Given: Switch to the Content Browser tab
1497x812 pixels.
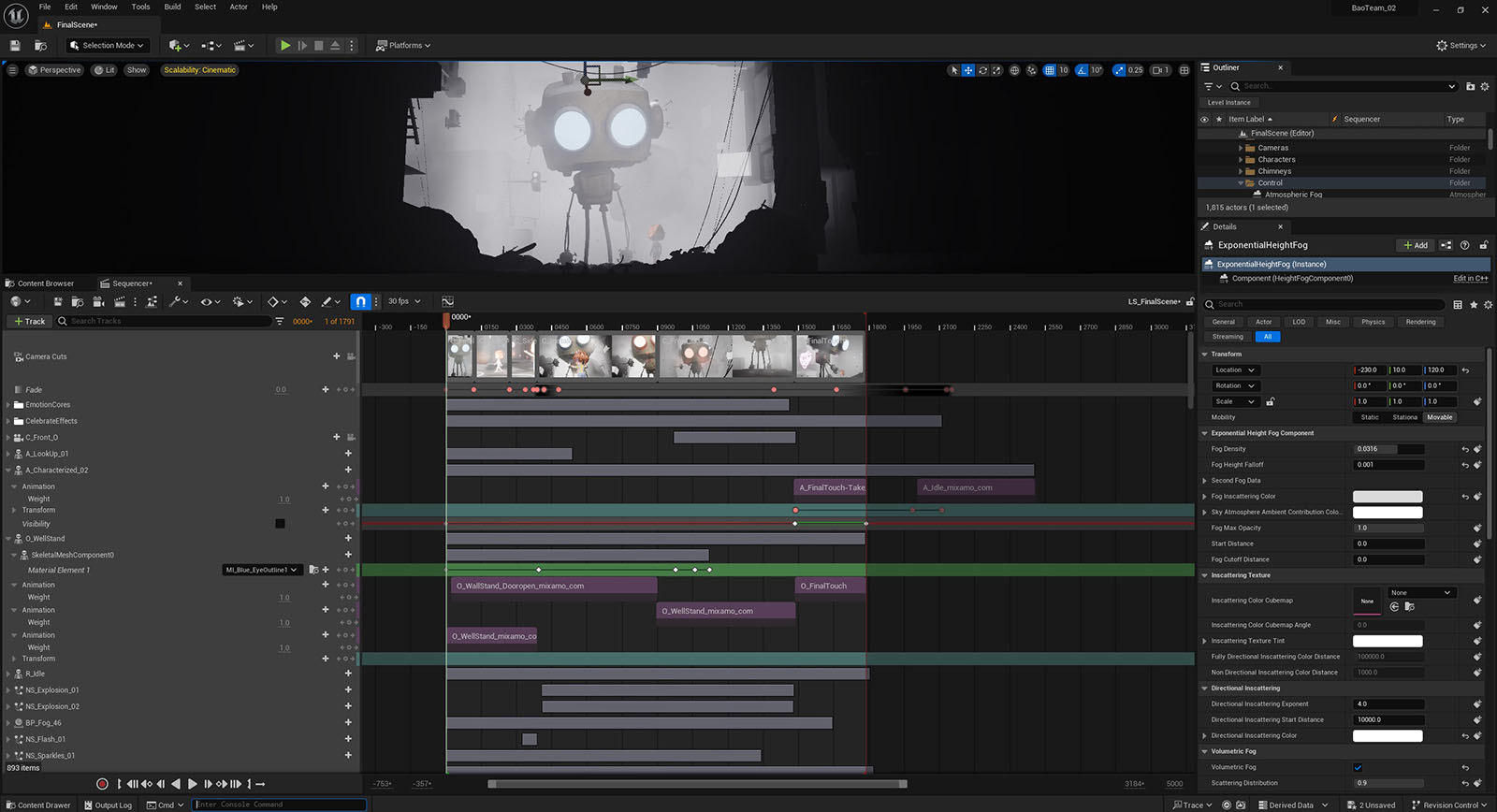Looking at the screenshot, I should click(x=45, y=283).
